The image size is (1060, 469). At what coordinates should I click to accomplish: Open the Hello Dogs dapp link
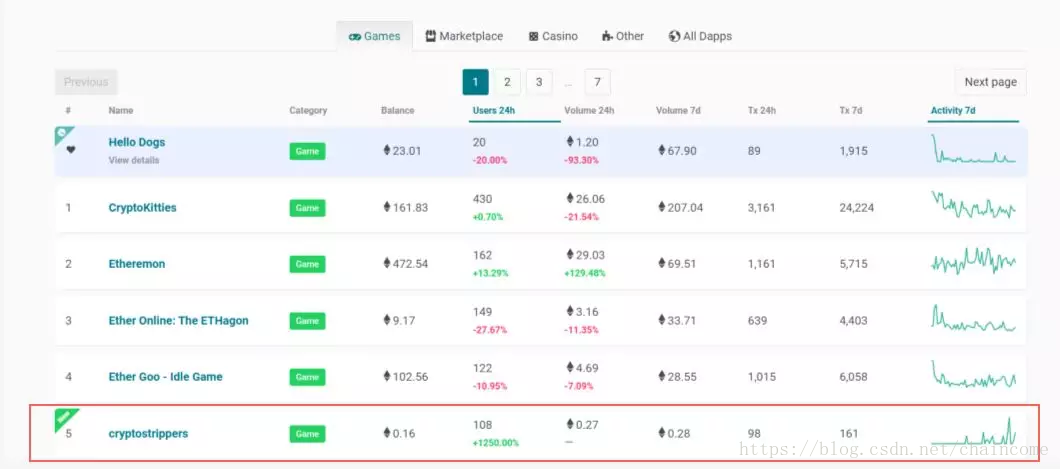point(137,142)
